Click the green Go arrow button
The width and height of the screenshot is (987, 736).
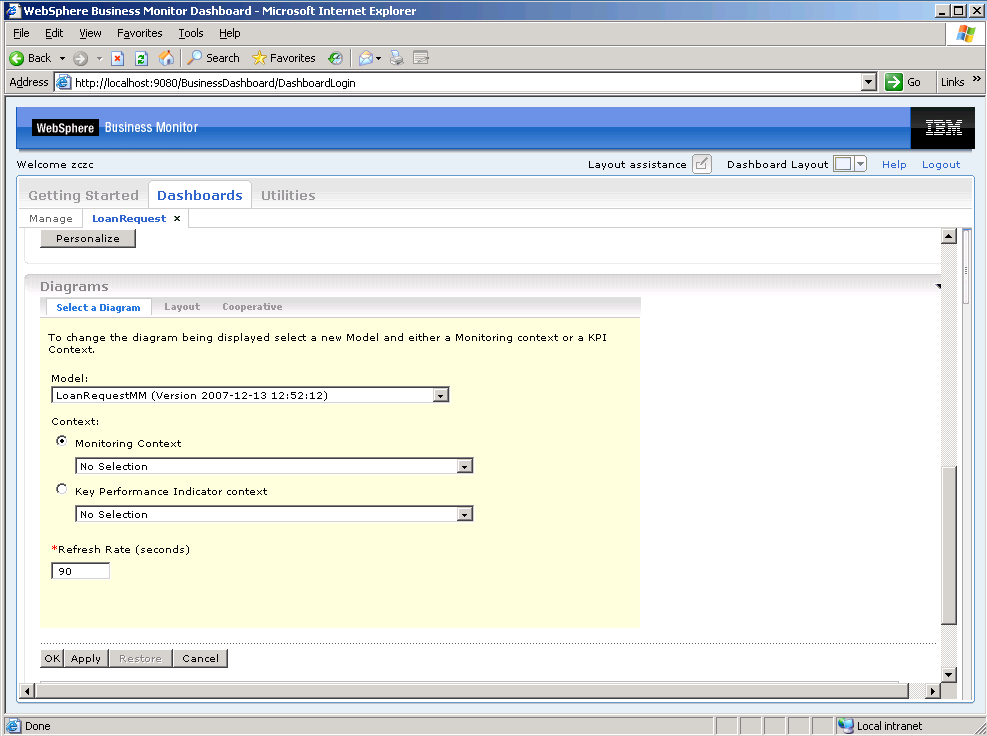pos(893,82)
